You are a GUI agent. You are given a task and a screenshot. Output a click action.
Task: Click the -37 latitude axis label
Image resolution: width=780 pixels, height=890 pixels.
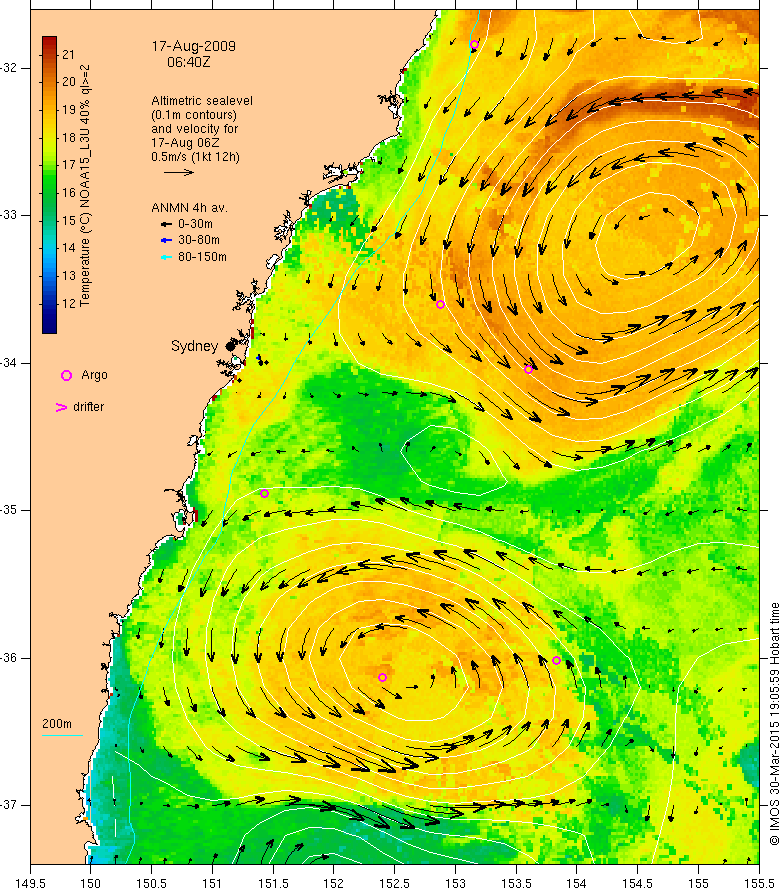(x=9, y=805)
